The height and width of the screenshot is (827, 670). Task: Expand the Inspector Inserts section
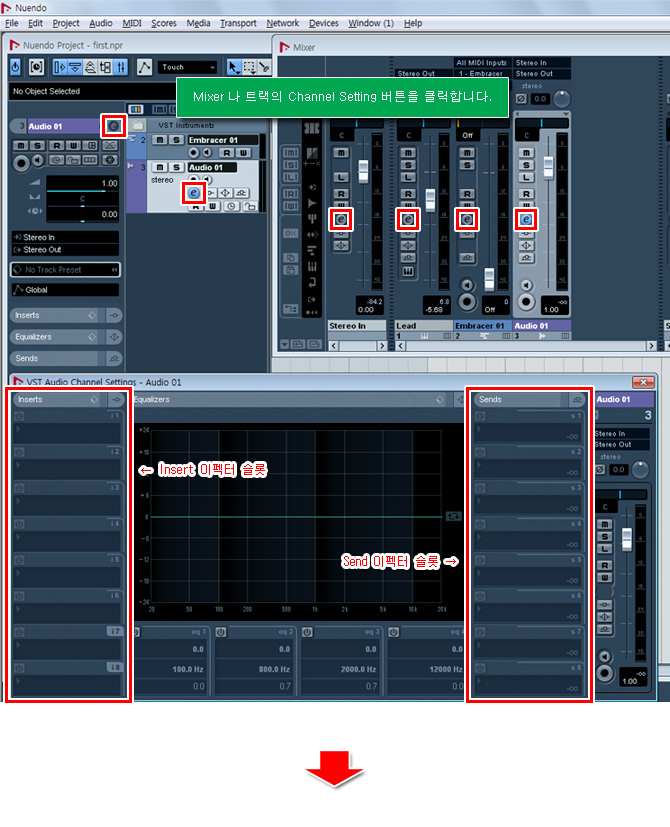(x=56, y=315)
